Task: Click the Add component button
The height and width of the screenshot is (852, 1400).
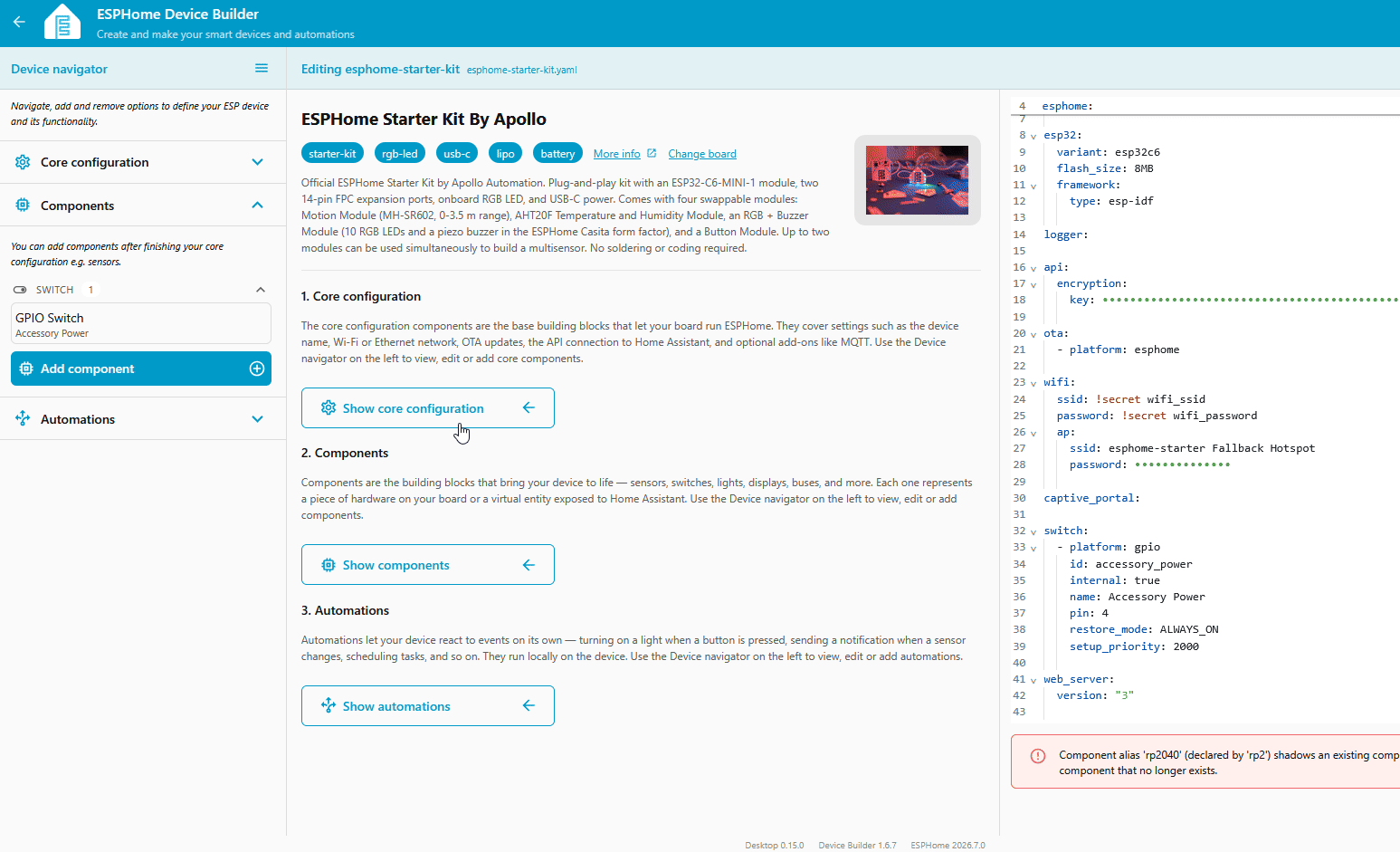Action: pos(141,369)
